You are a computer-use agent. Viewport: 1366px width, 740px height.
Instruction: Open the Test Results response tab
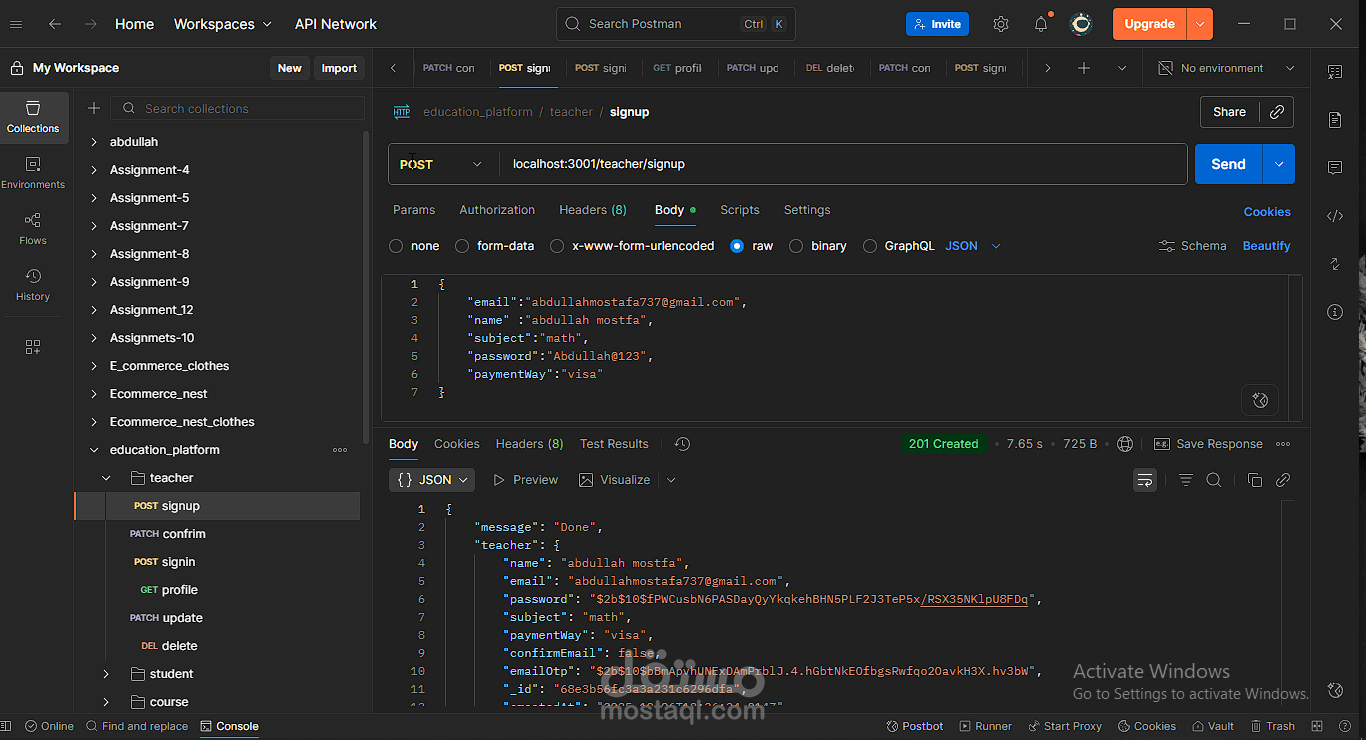[x=614, y=444]
